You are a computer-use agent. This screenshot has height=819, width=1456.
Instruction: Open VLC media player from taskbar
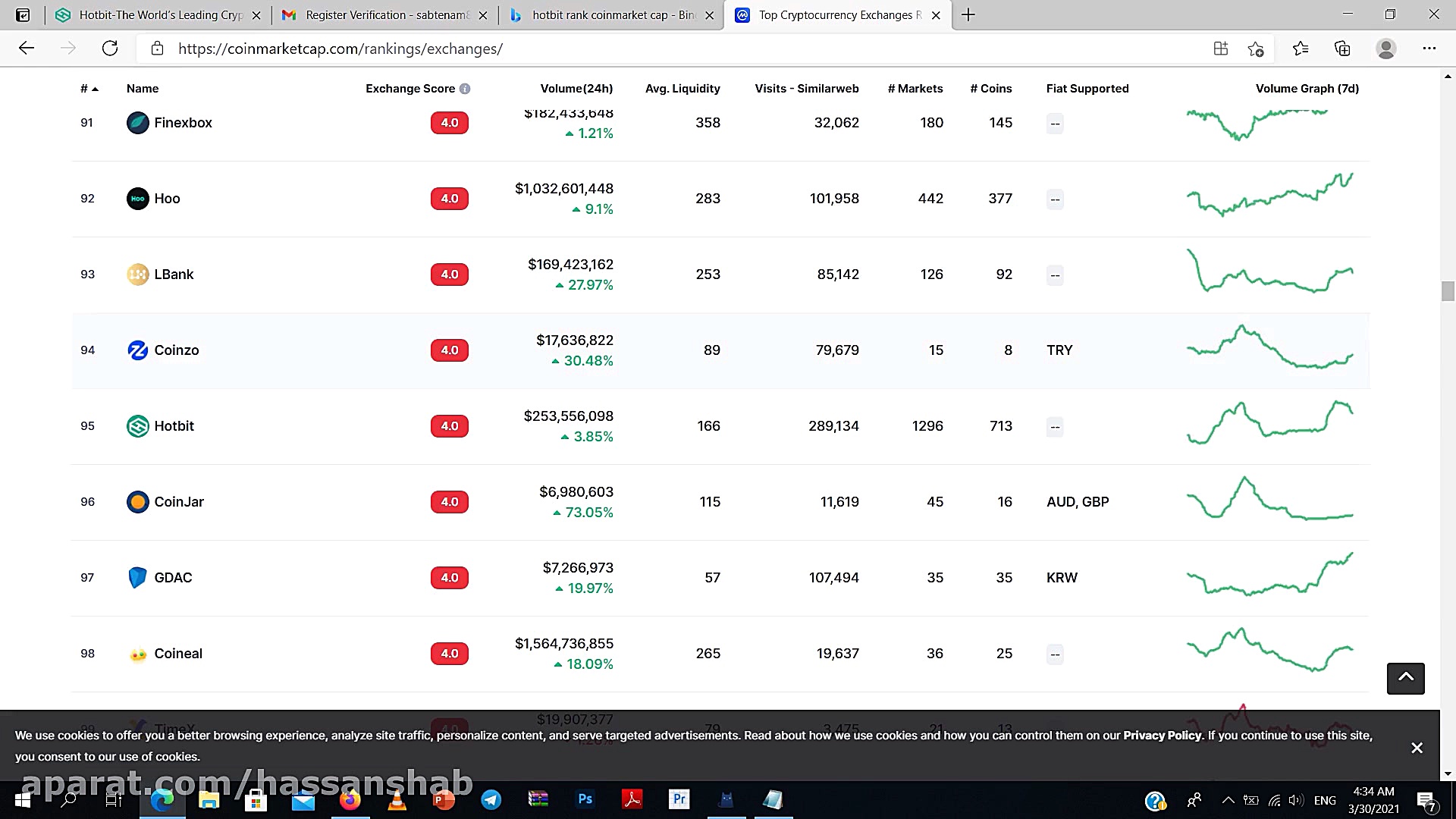397,800
